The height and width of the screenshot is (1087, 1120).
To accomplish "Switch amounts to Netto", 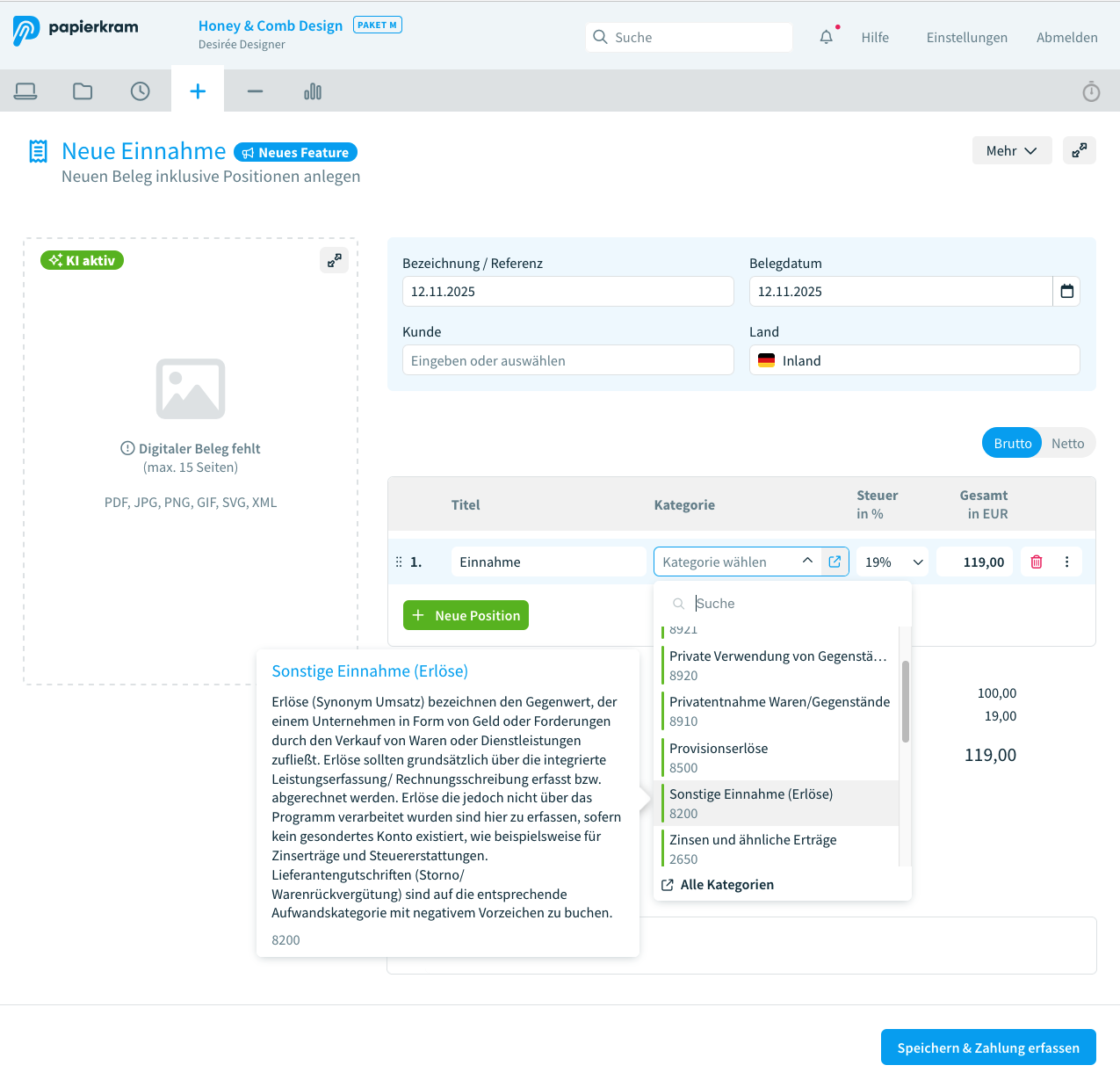I will pyautogui.click(x=1067, y=444).
